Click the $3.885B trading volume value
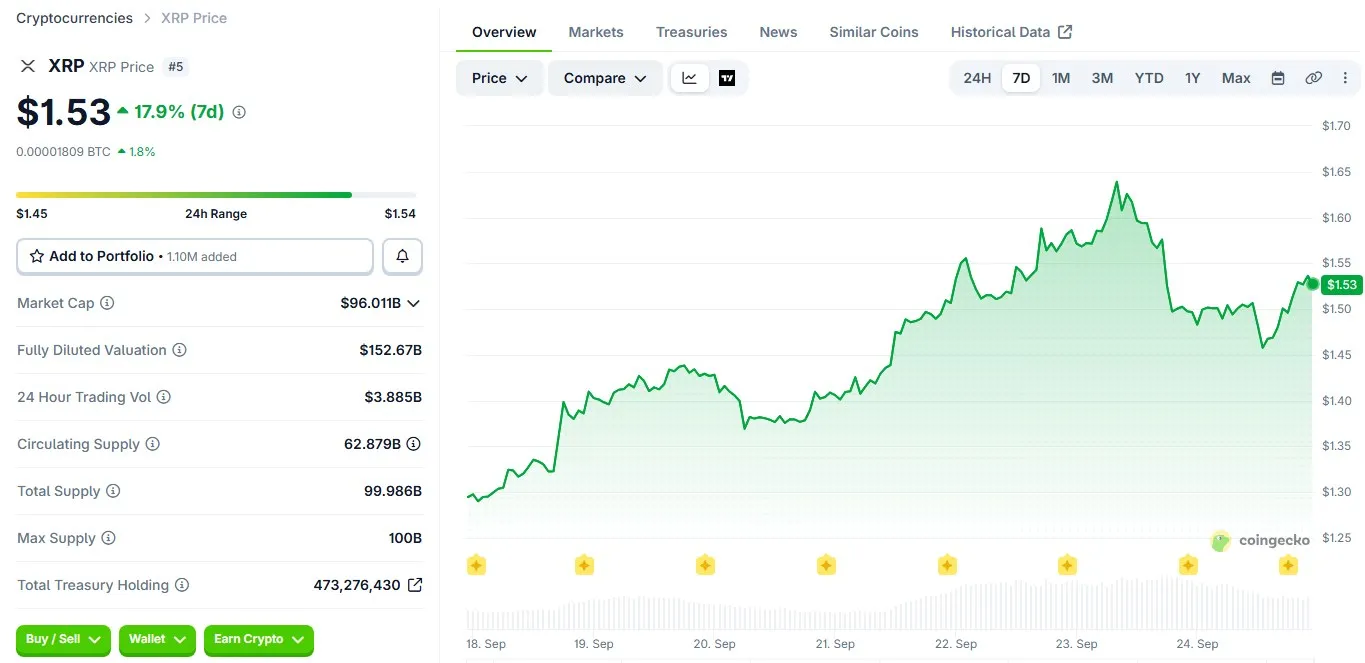Screen dimensions: 1365x663 coord(393,397)
